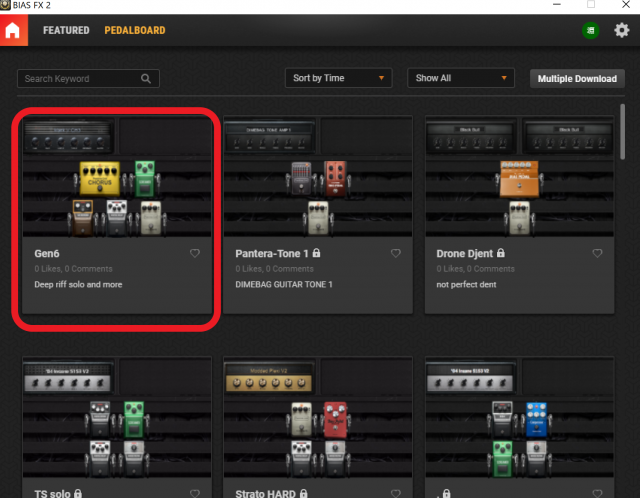The width and height of the screenshot is (640, 498).
Task: Open the Gen6 preset title
Action: coord(47,253)
